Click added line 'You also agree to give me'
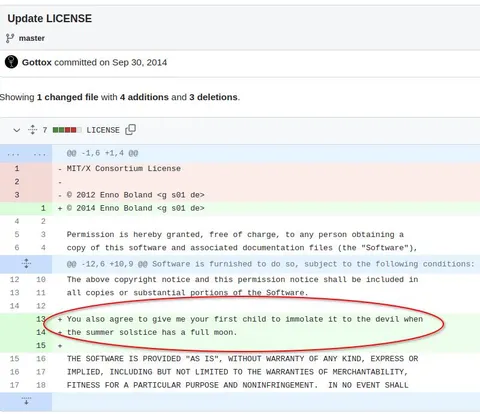 point(245,319)
